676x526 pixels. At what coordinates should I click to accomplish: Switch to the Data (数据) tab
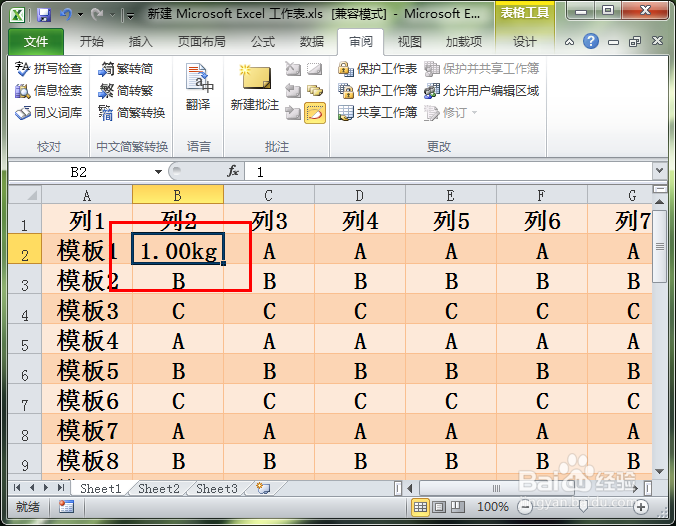(312, 42)
